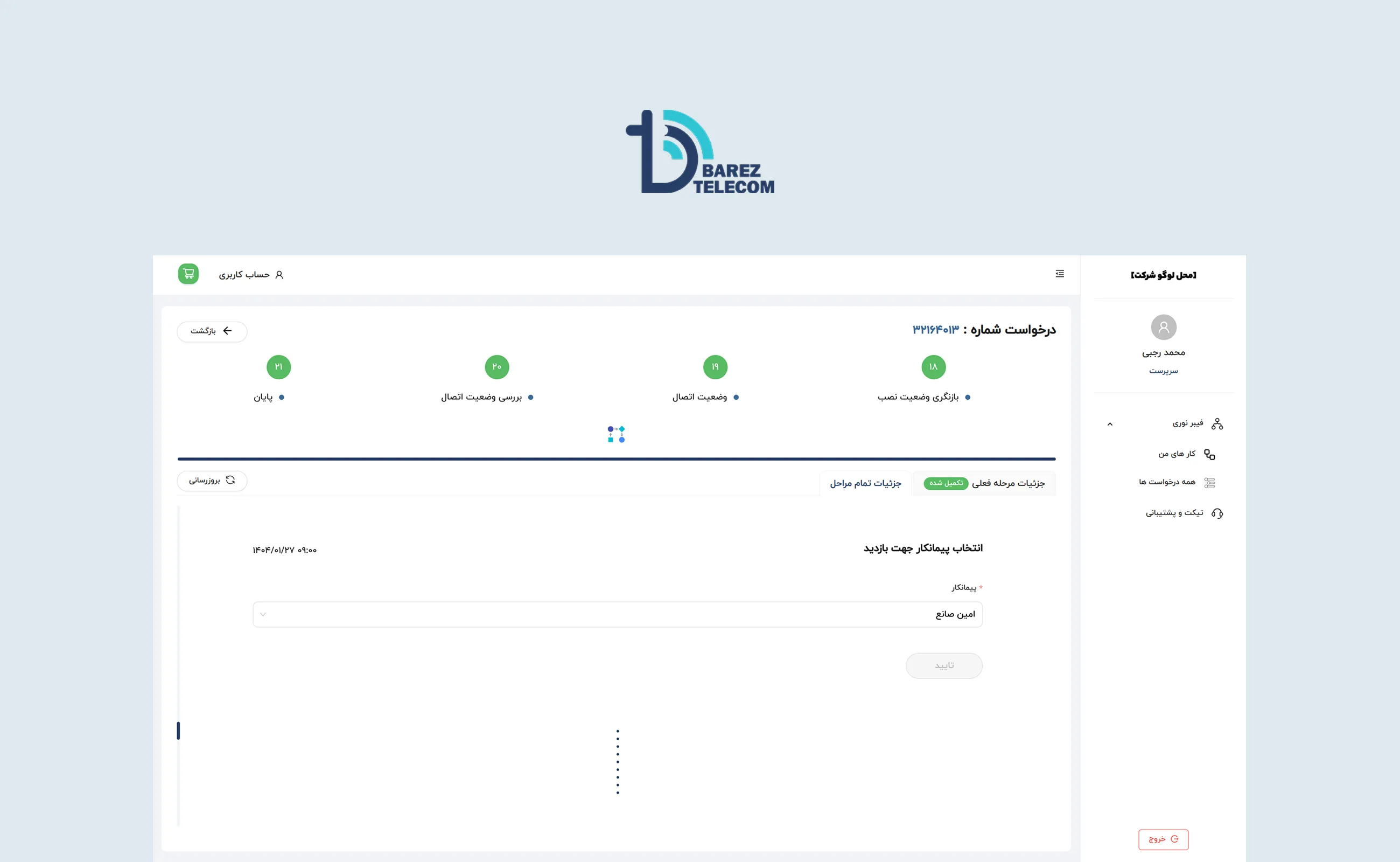The image size is (1400, 862).
Task: Collapse the فیبر نوری menu chevron
Action: tap(1110, 424)
